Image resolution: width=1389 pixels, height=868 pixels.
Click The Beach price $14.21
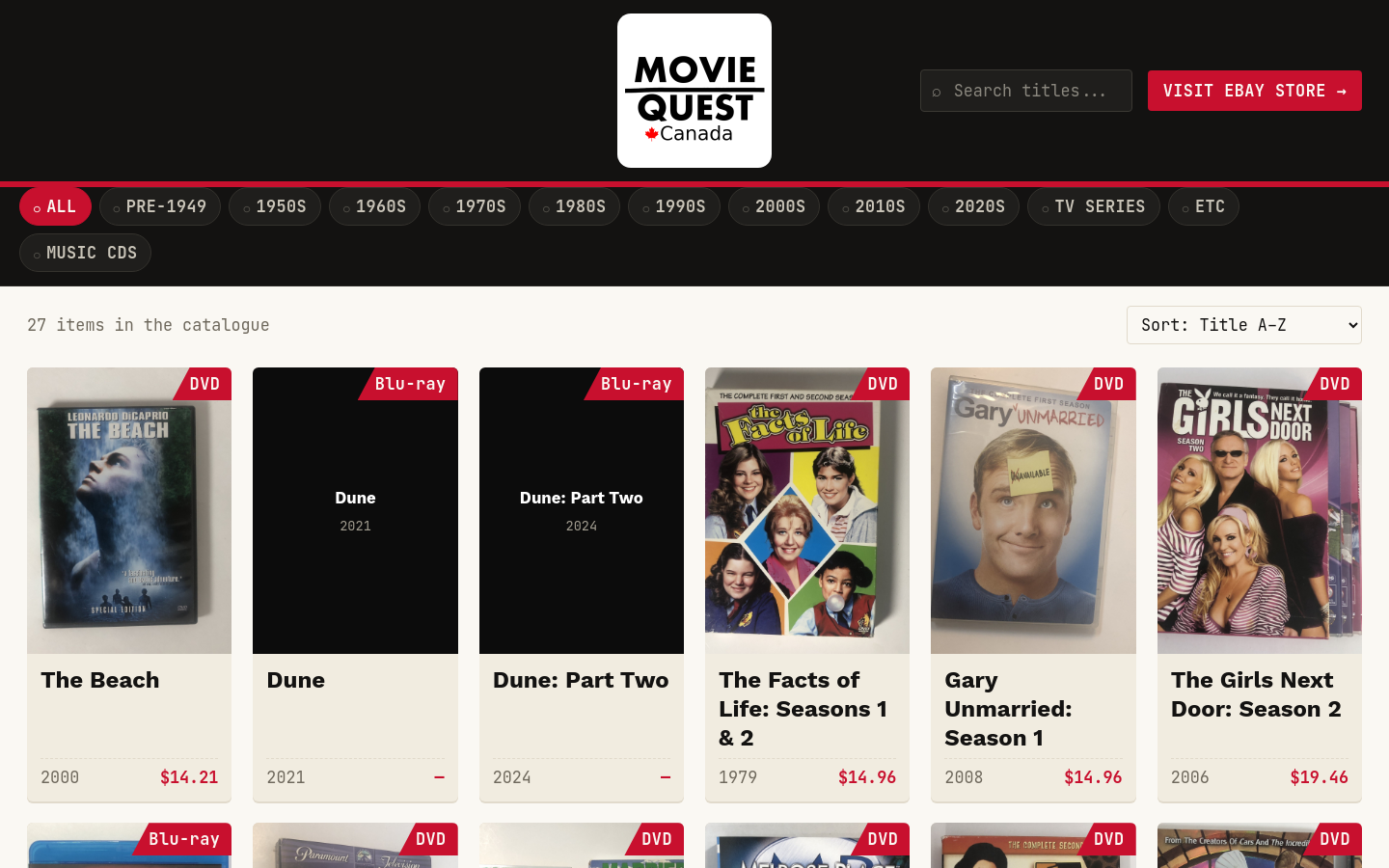(189, 777)
